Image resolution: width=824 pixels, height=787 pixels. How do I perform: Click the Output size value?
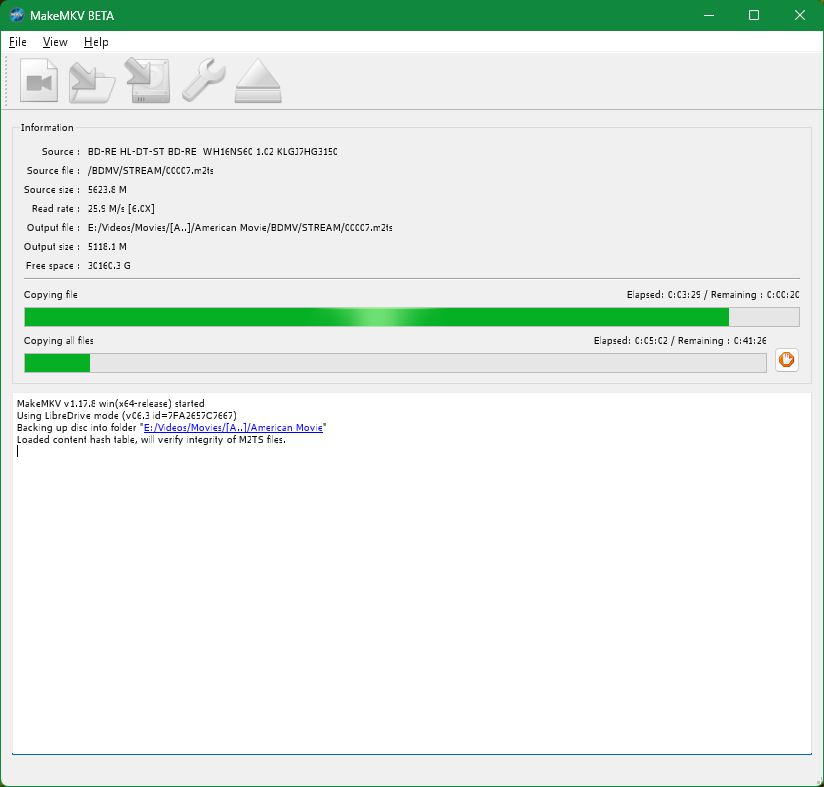107,246
